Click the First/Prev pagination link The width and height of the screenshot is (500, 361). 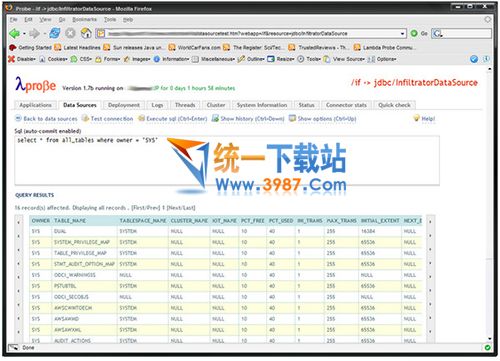click(x=146, y=208)
